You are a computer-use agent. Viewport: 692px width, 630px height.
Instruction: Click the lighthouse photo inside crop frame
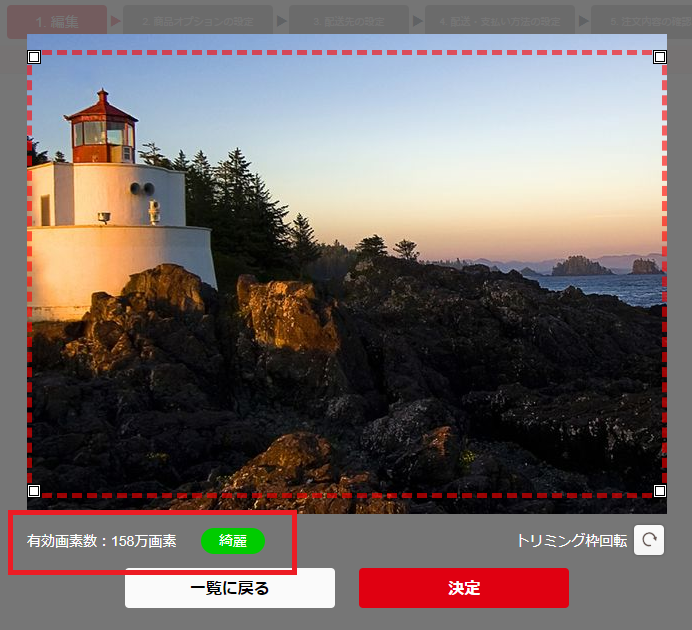(x=347, y=274)
